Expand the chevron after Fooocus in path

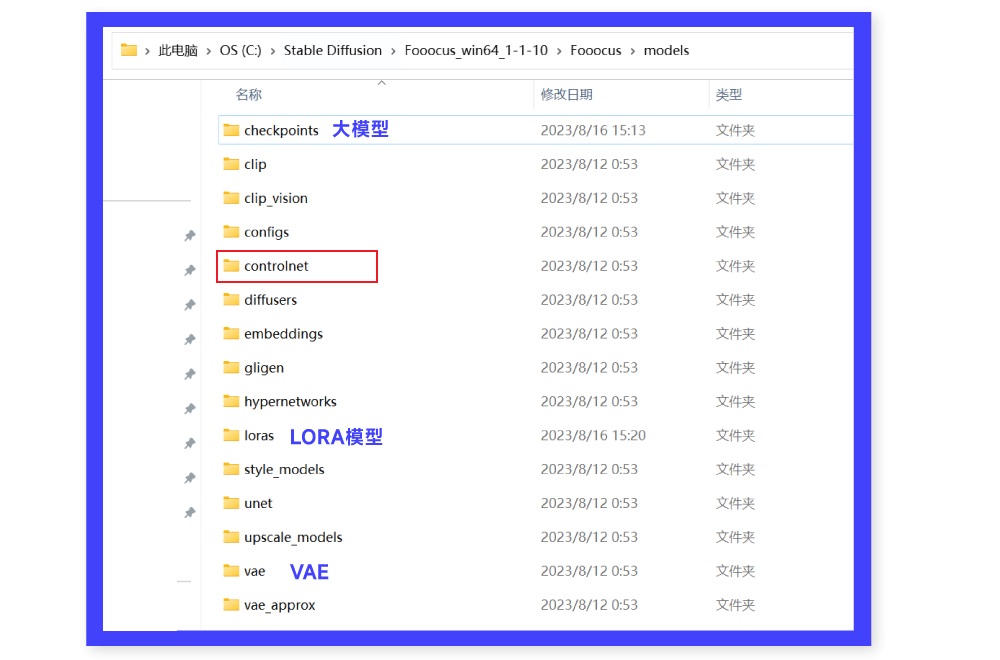pyautogui.click(x=632, y=51)
